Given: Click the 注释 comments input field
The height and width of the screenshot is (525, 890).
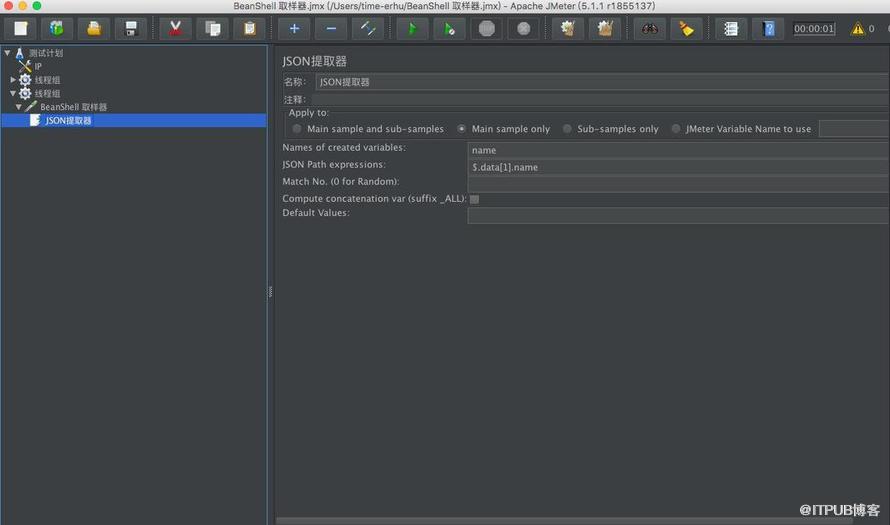Looking at the screenshot, I should pyautogui.click(x=600, y=99).
